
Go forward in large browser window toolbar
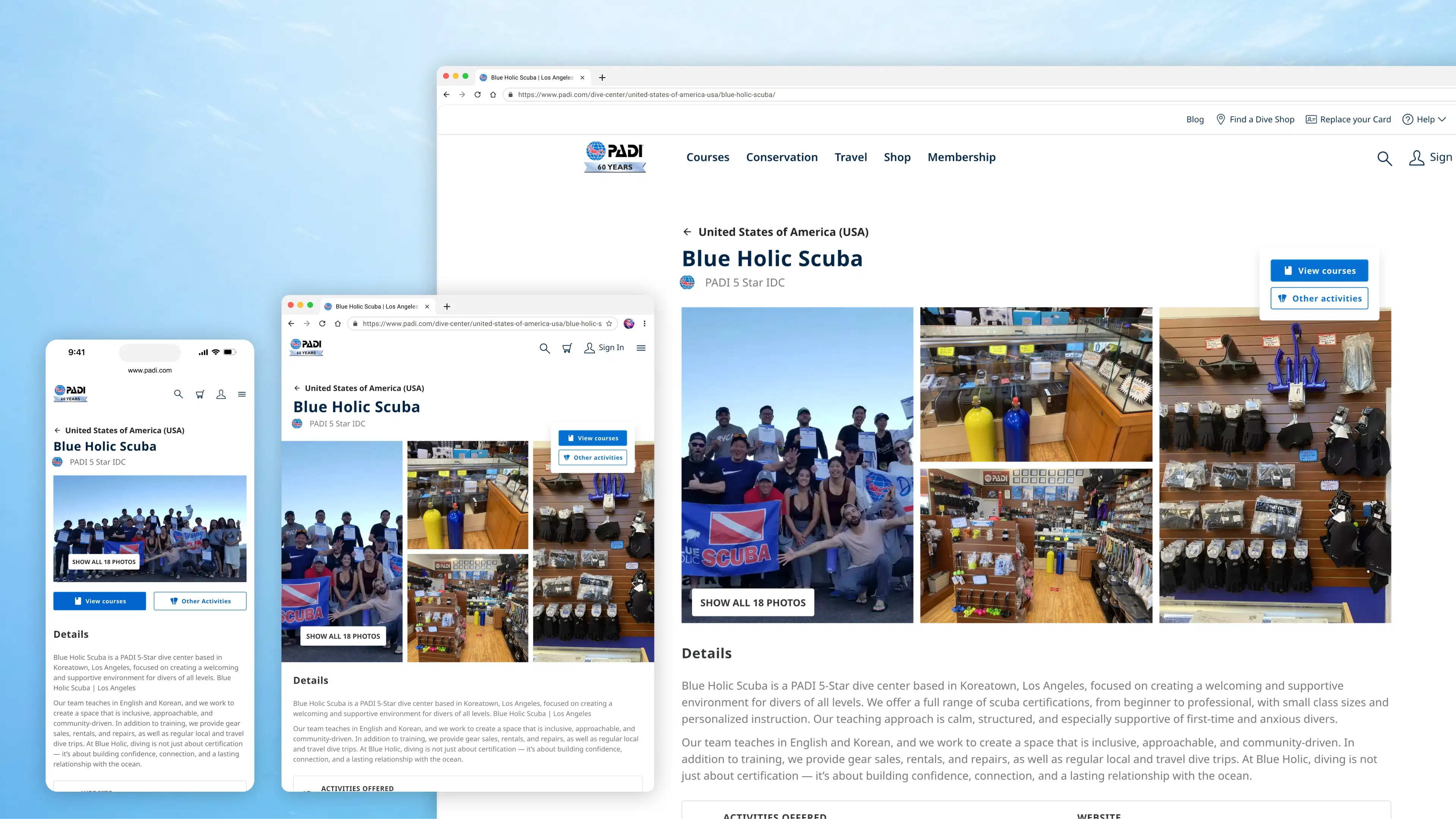point(462,95)
